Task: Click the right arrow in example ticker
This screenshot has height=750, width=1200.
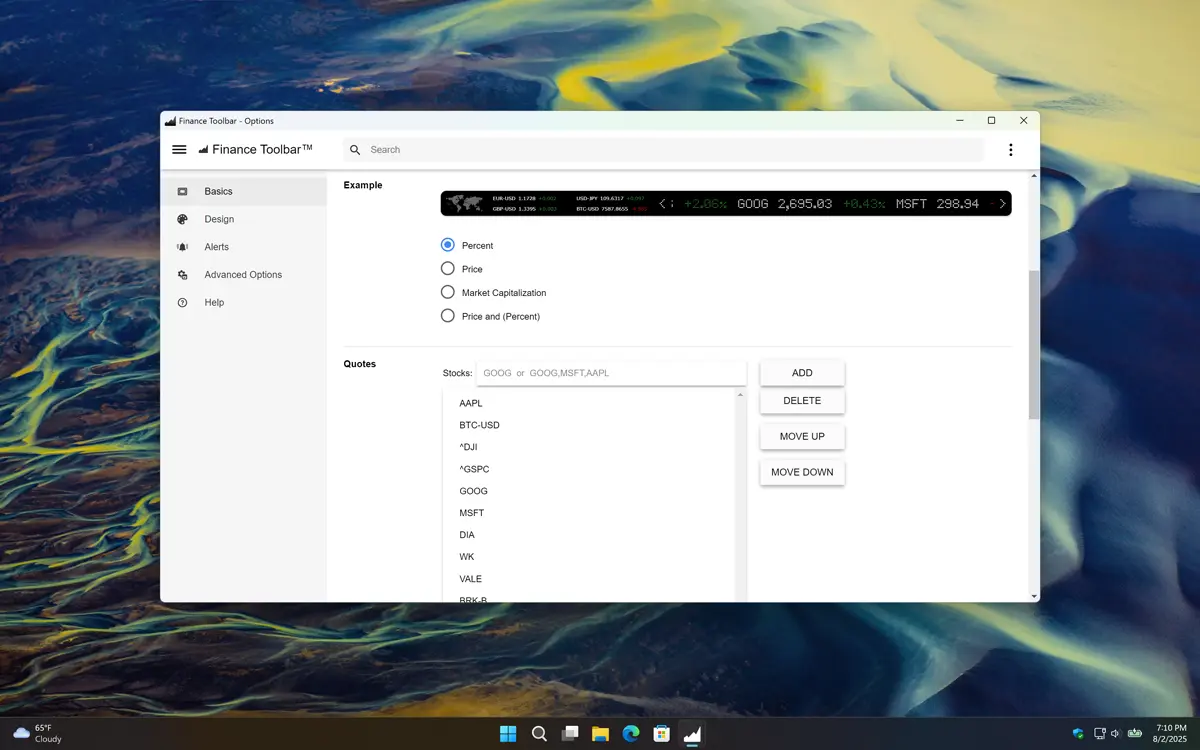Action: (1002, 203)
